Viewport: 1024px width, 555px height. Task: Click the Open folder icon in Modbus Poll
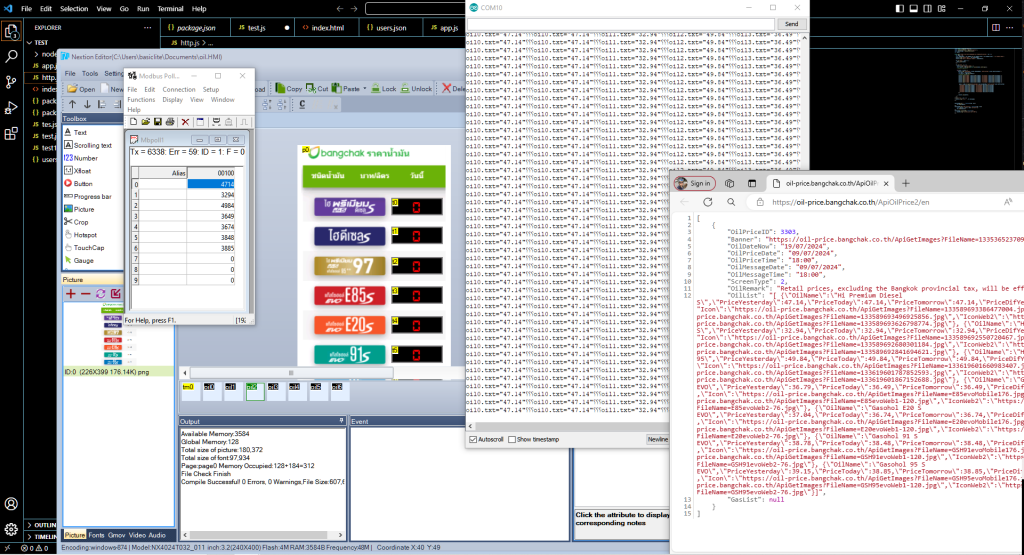[146, 122]
